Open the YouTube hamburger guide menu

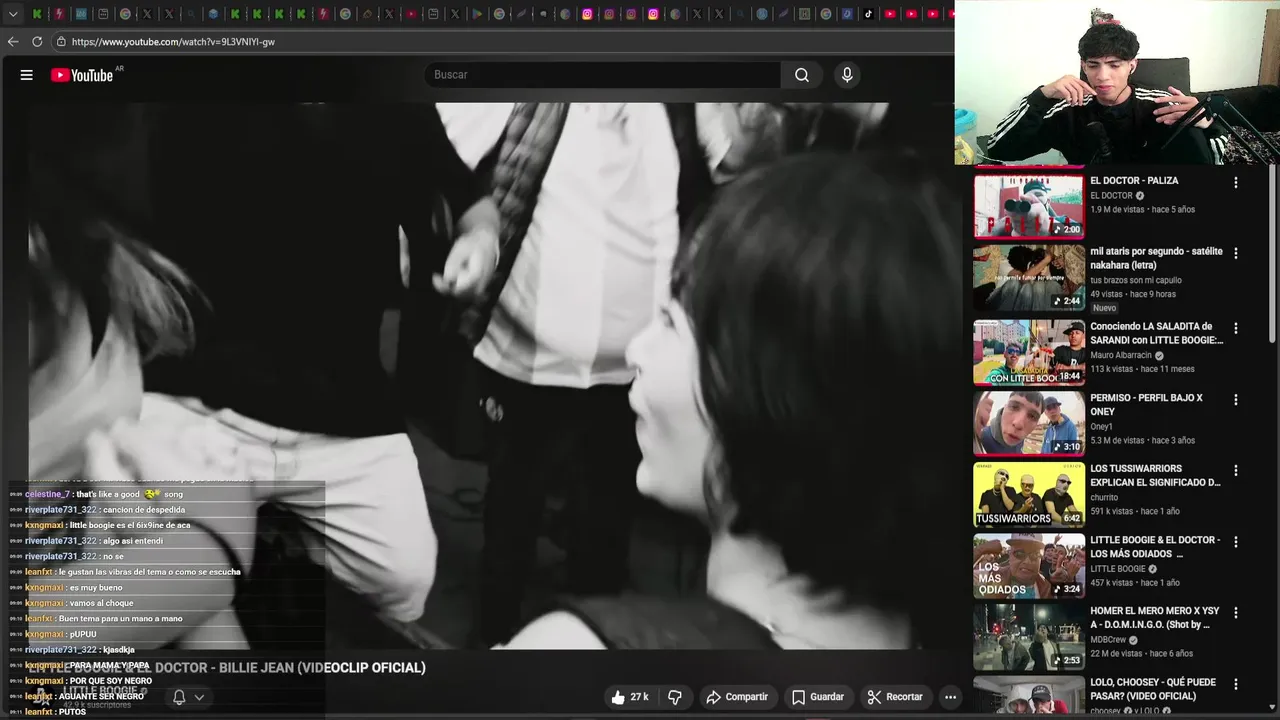27,75
